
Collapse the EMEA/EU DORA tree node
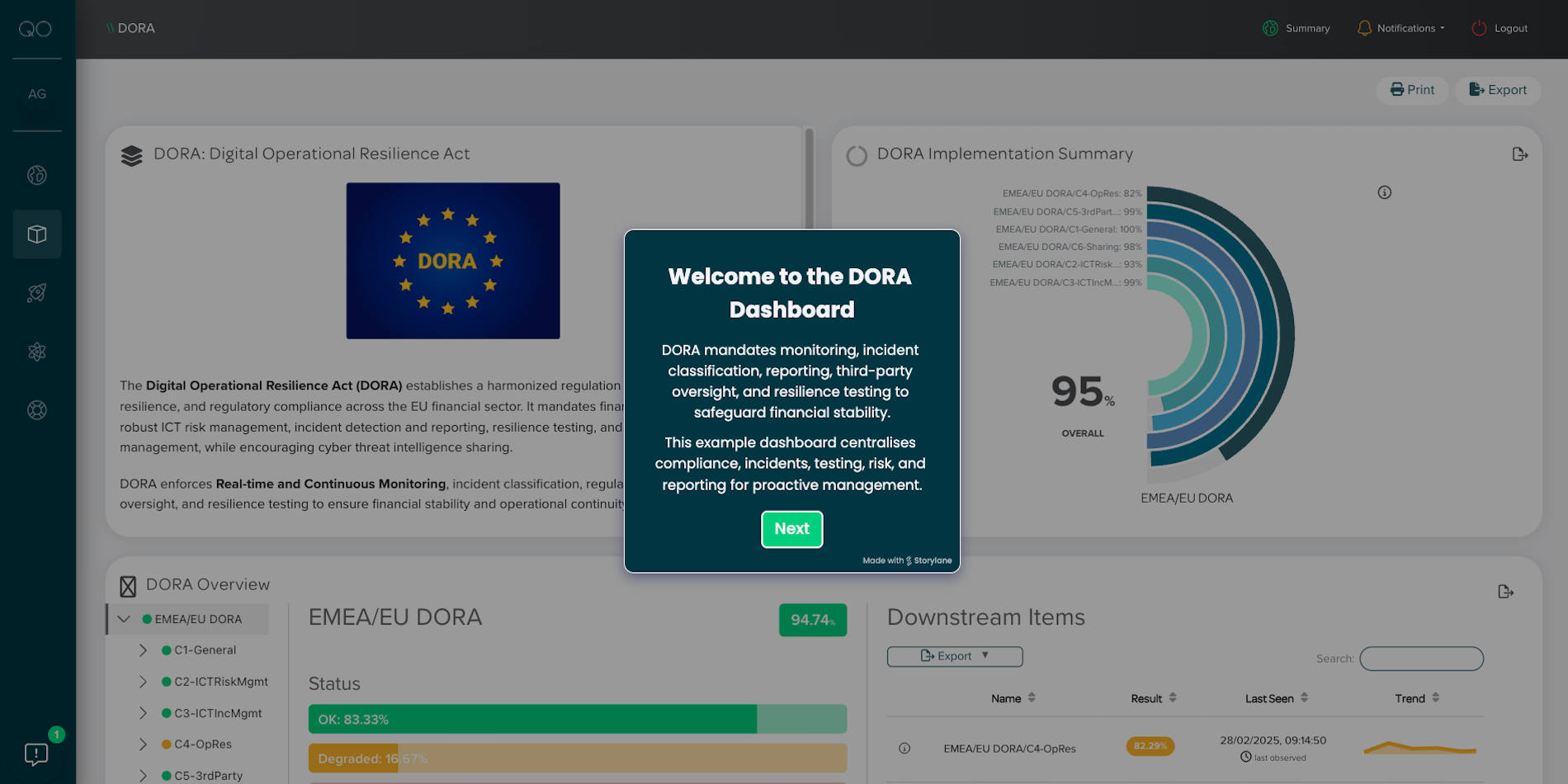[125, 619]
